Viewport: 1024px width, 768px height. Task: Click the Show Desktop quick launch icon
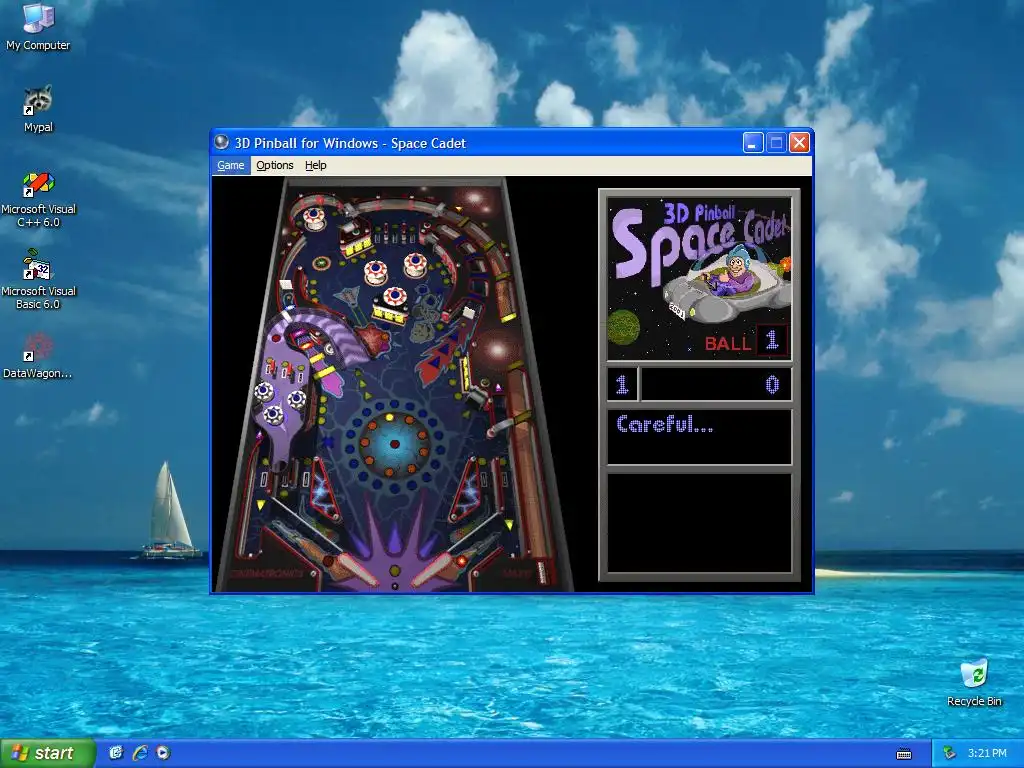tap(116, 753)
